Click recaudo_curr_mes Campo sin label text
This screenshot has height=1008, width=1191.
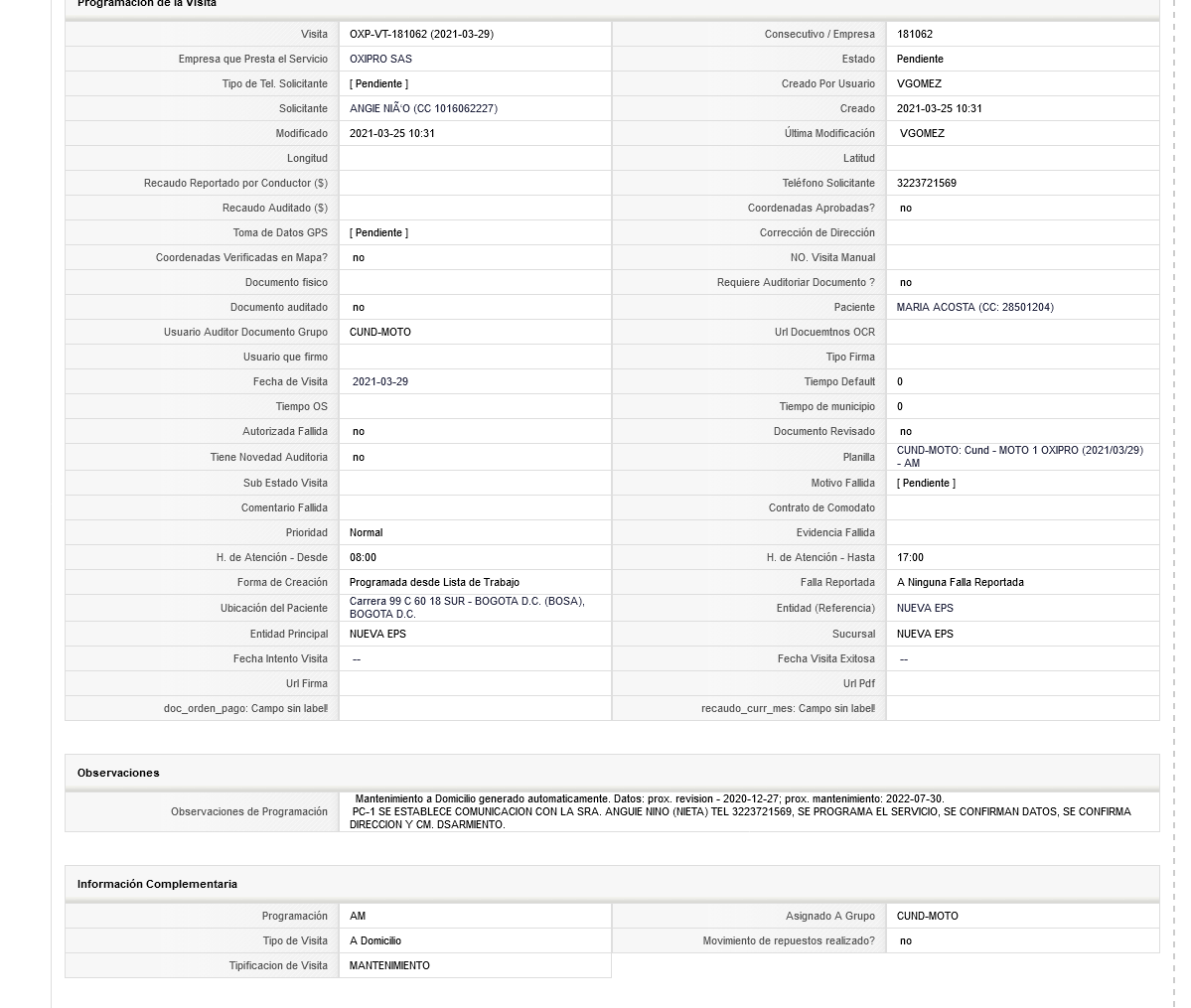point(788,709)
